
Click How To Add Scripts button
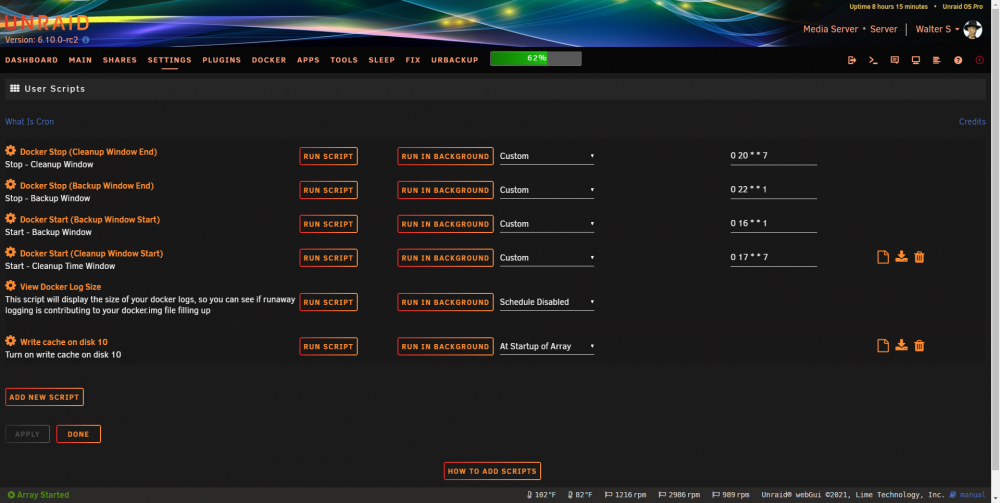(x=492, y=471)
